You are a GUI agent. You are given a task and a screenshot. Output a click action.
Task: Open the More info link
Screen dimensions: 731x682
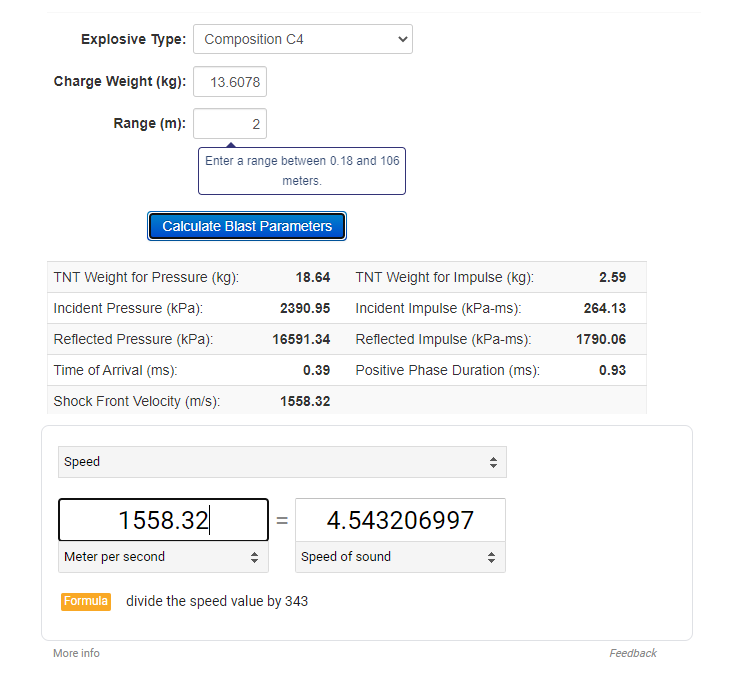pyautogui.click(x=76, y=653)
